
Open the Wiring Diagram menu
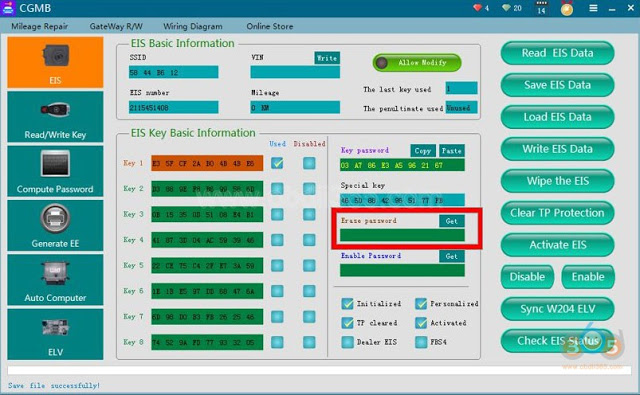pyautogui.click(x=193, y=27)
